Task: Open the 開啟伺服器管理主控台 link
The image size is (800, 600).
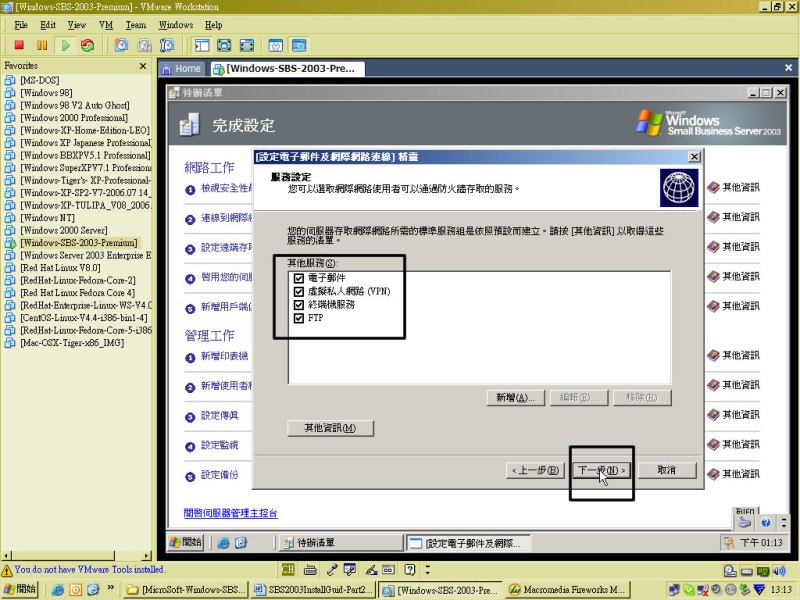Action: (x=231, y=513)
